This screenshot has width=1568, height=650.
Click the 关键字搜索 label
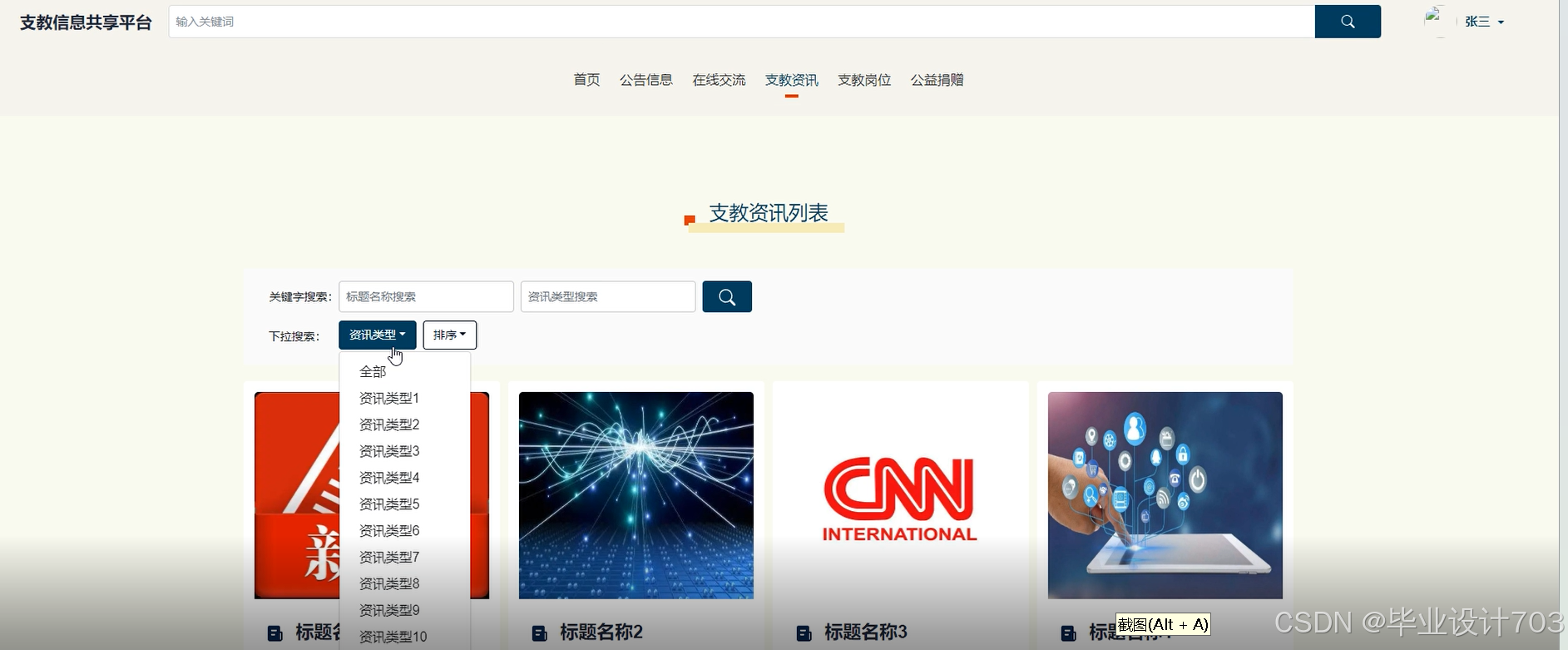click(300, 297)
